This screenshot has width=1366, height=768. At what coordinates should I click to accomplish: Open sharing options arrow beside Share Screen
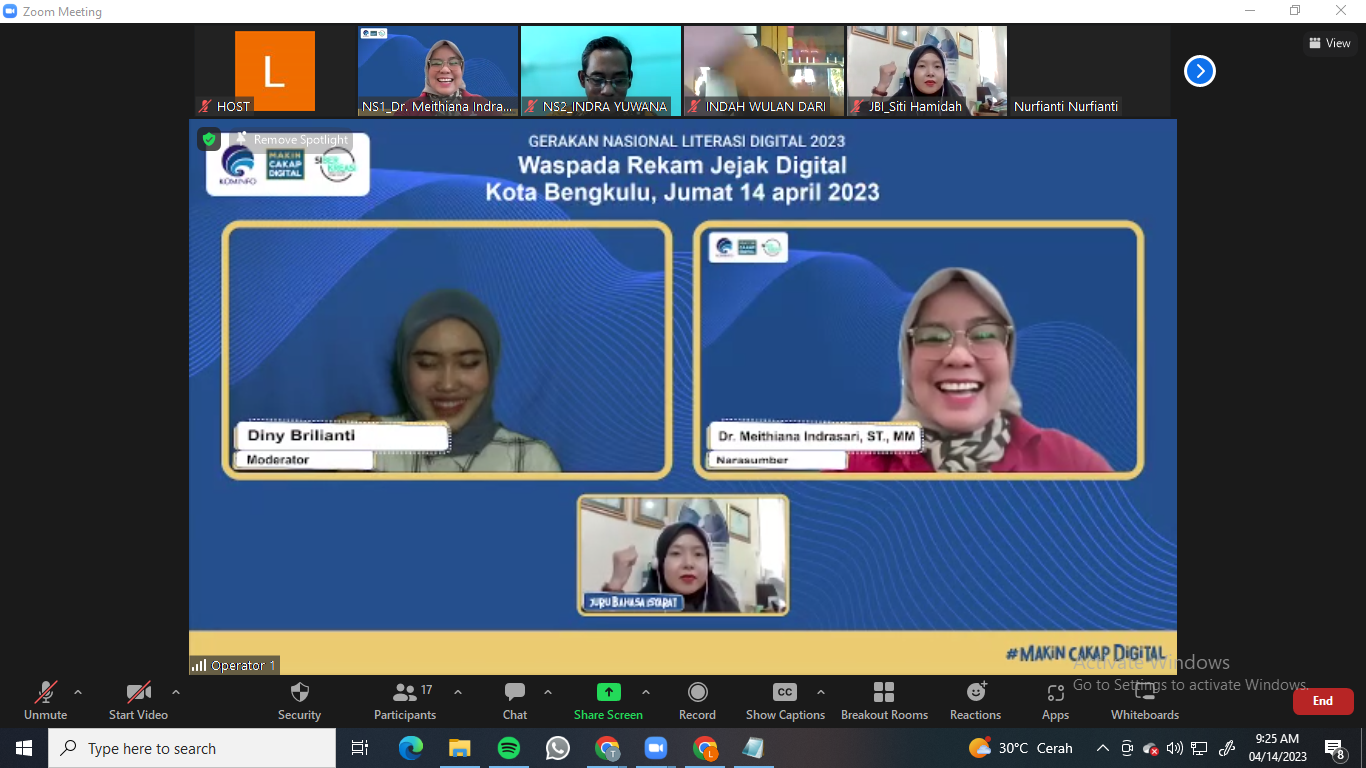pyautogui.click(x=646, y=692)
